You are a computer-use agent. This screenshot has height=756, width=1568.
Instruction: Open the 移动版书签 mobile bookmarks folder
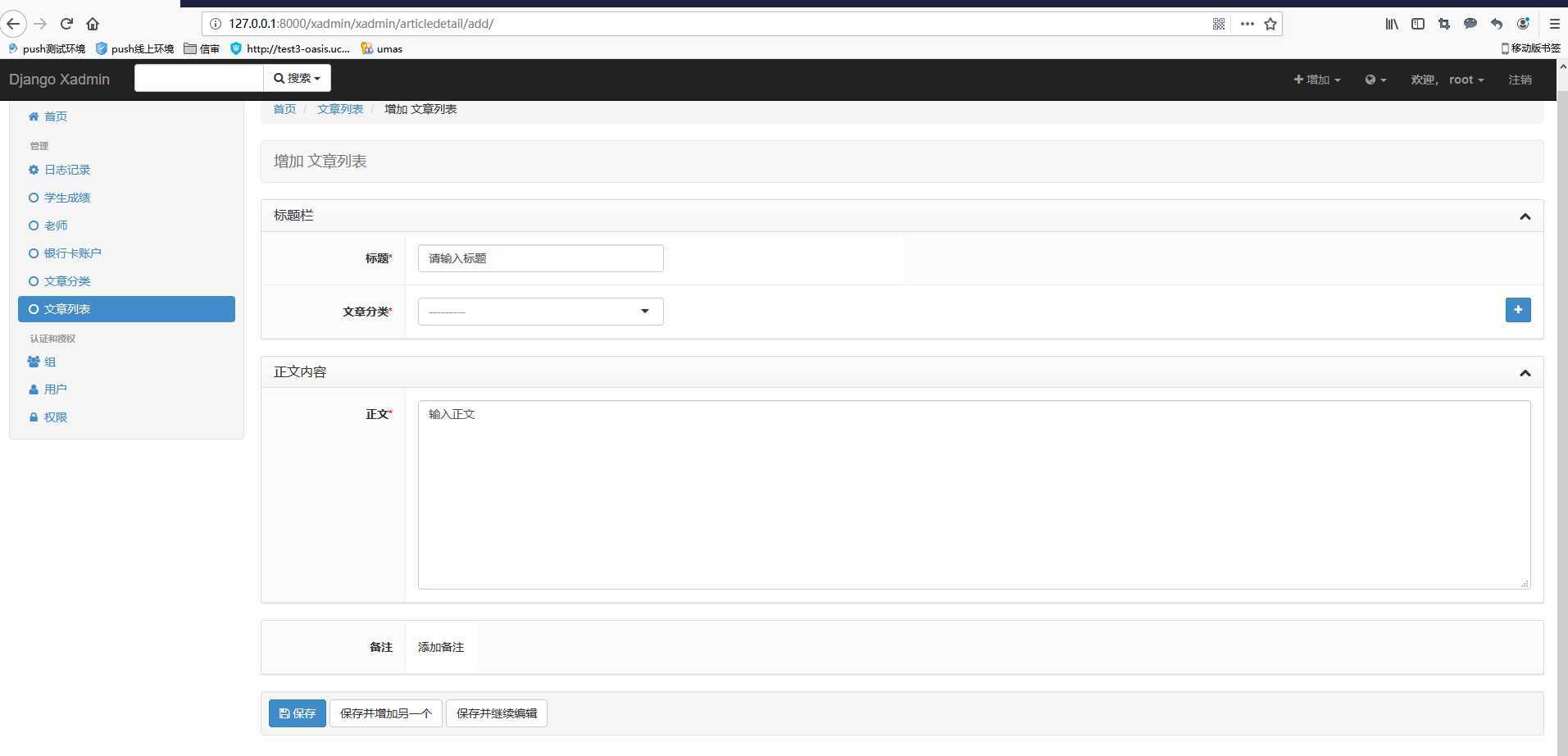[1530, 48]
